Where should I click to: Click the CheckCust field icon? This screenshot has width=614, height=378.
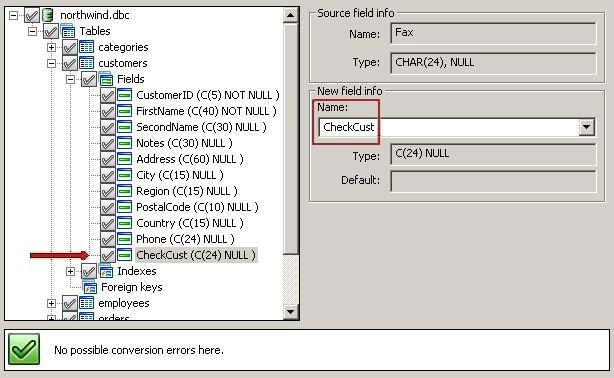tap(125, 255)
